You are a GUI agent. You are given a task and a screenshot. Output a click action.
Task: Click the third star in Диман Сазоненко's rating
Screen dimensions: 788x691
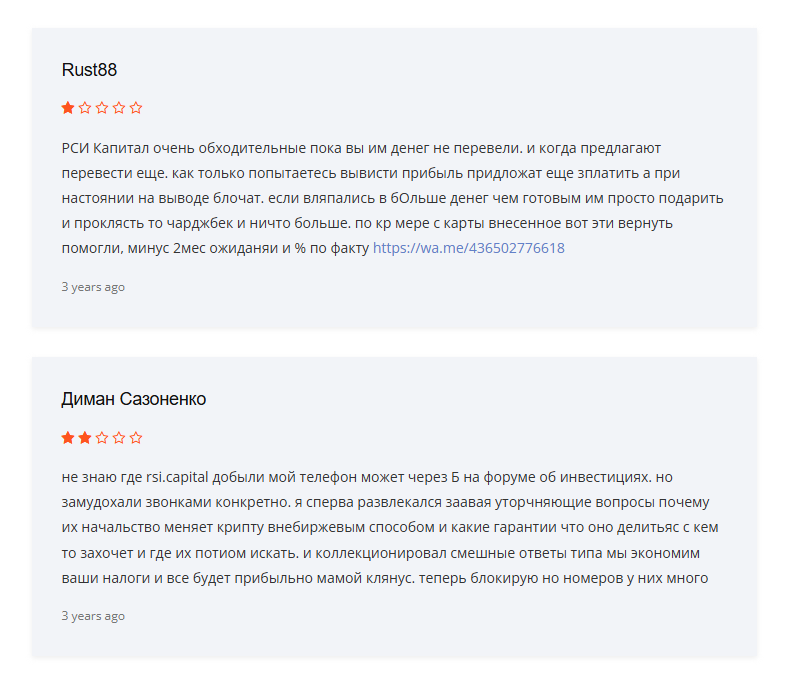pyautogui.click(x=102, y=438)
